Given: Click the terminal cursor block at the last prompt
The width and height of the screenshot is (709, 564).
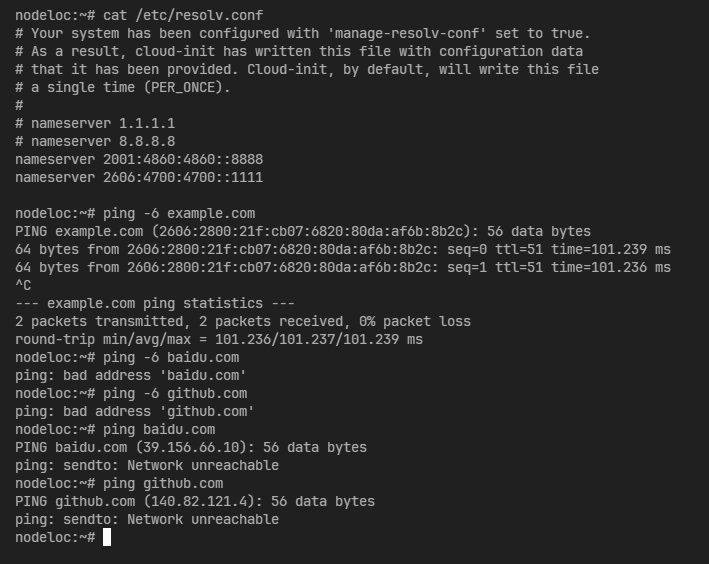Looking at the screenshot, I should click(107, 537).
